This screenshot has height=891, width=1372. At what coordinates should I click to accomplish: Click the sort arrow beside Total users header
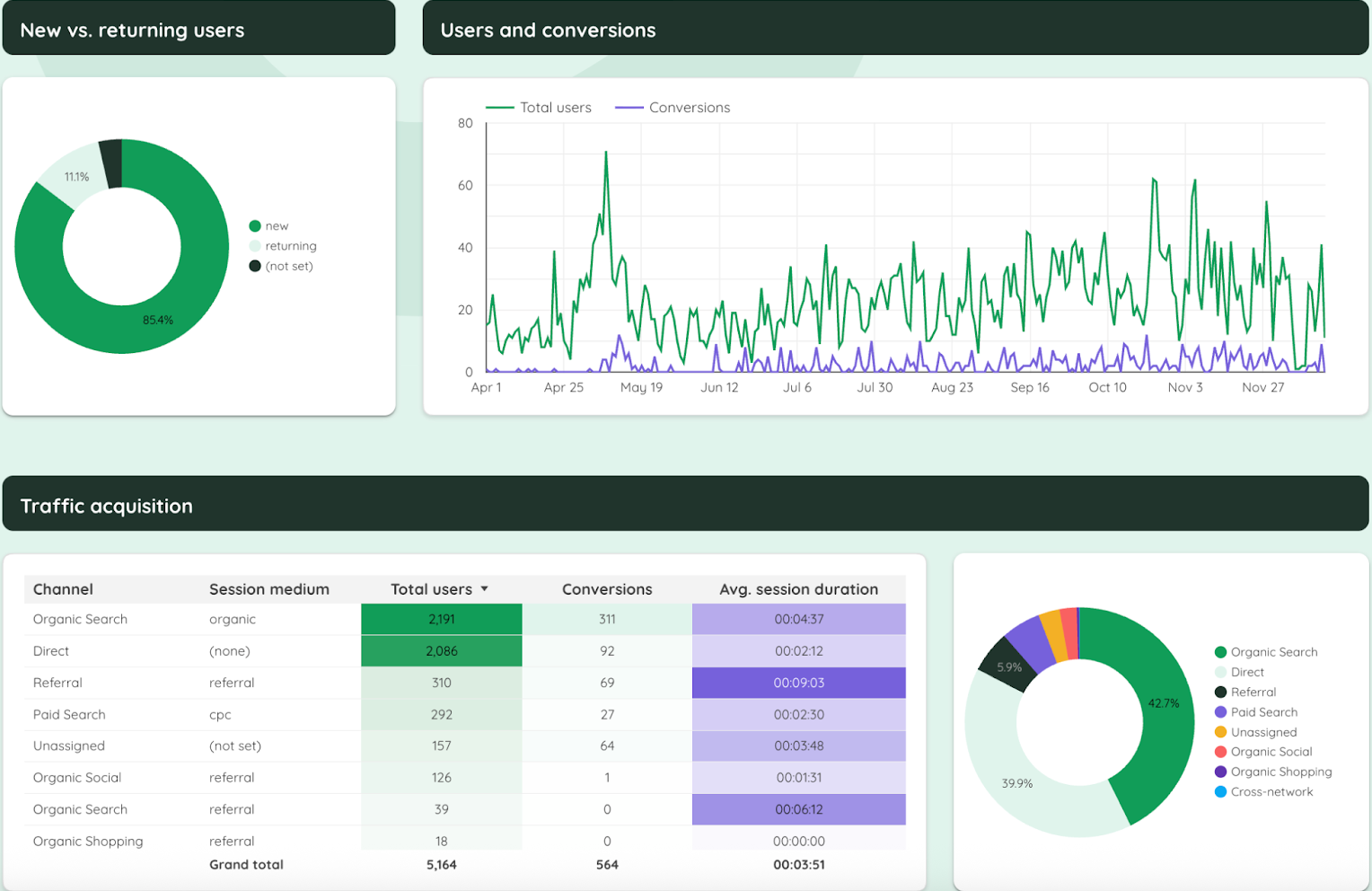coord(485,589)
